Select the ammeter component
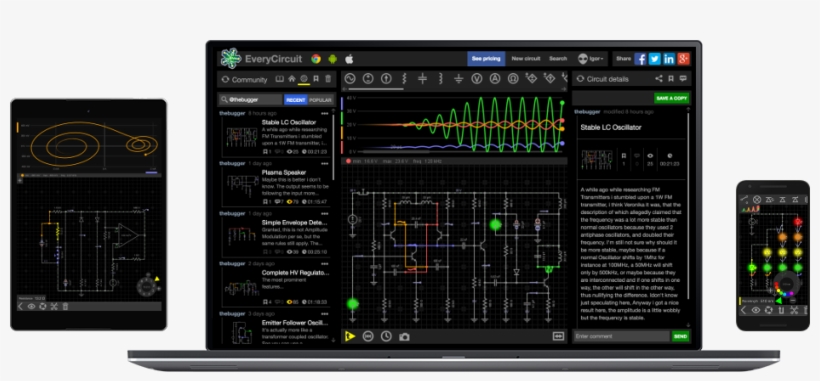 click(495, 79)
